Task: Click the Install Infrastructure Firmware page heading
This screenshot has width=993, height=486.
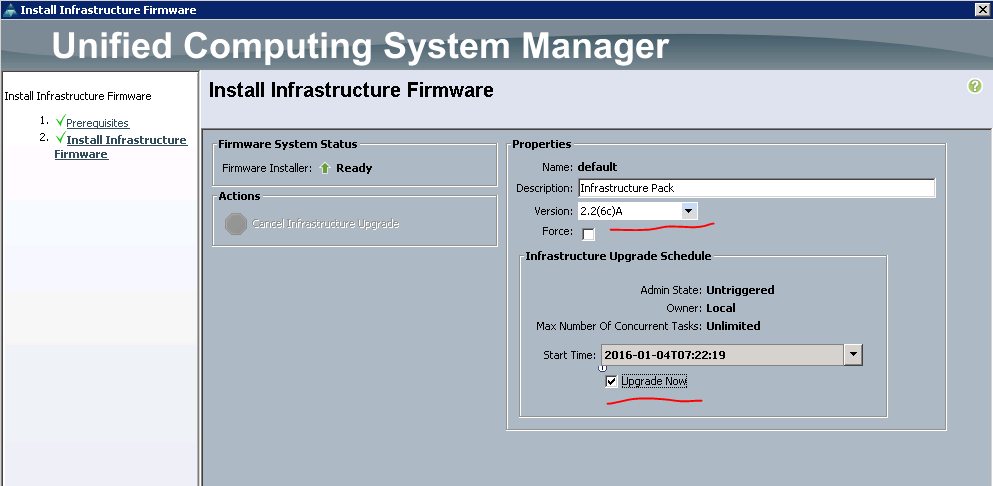Action: tap(351, 90)
